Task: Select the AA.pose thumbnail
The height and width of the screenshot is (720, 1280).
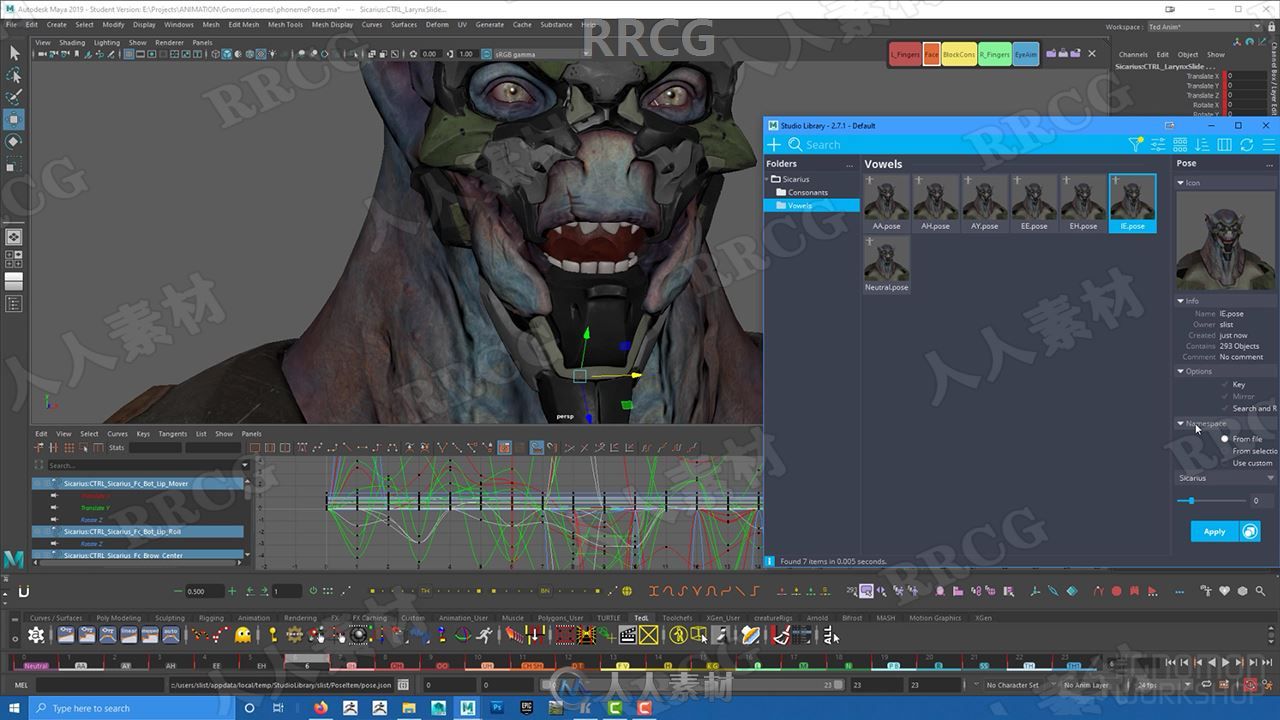Action: (x=886, y=203)
